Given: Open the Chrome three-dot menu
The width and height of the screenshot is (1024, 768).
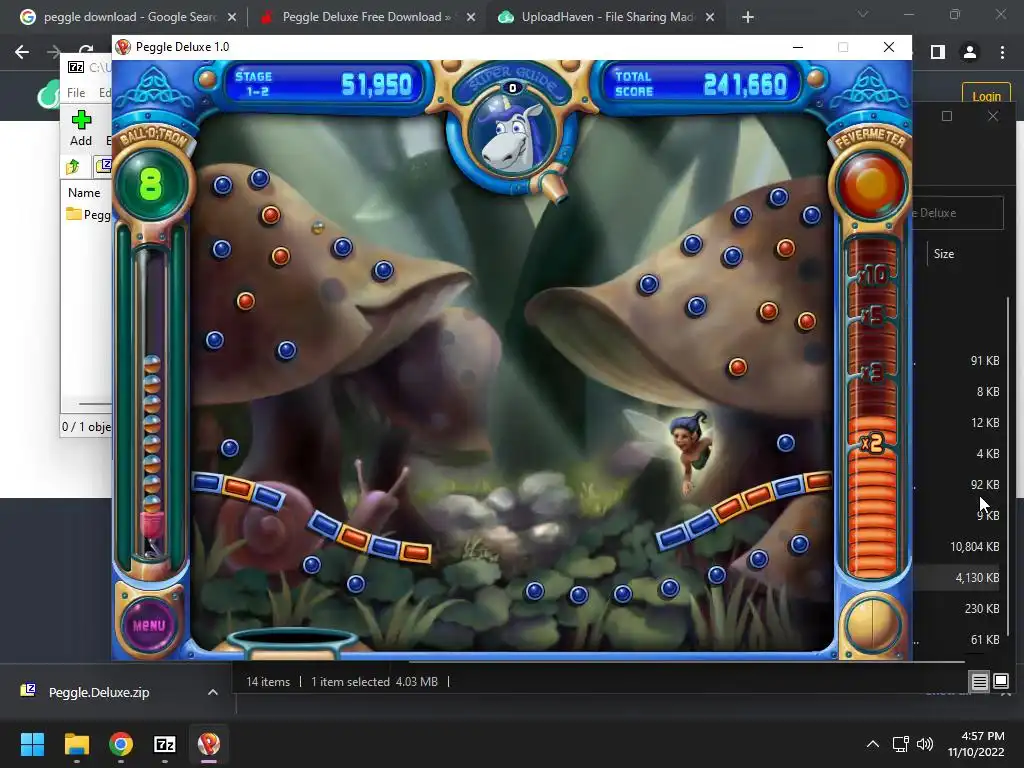Looking at the screenshot, I should (x=1002, y=52).
